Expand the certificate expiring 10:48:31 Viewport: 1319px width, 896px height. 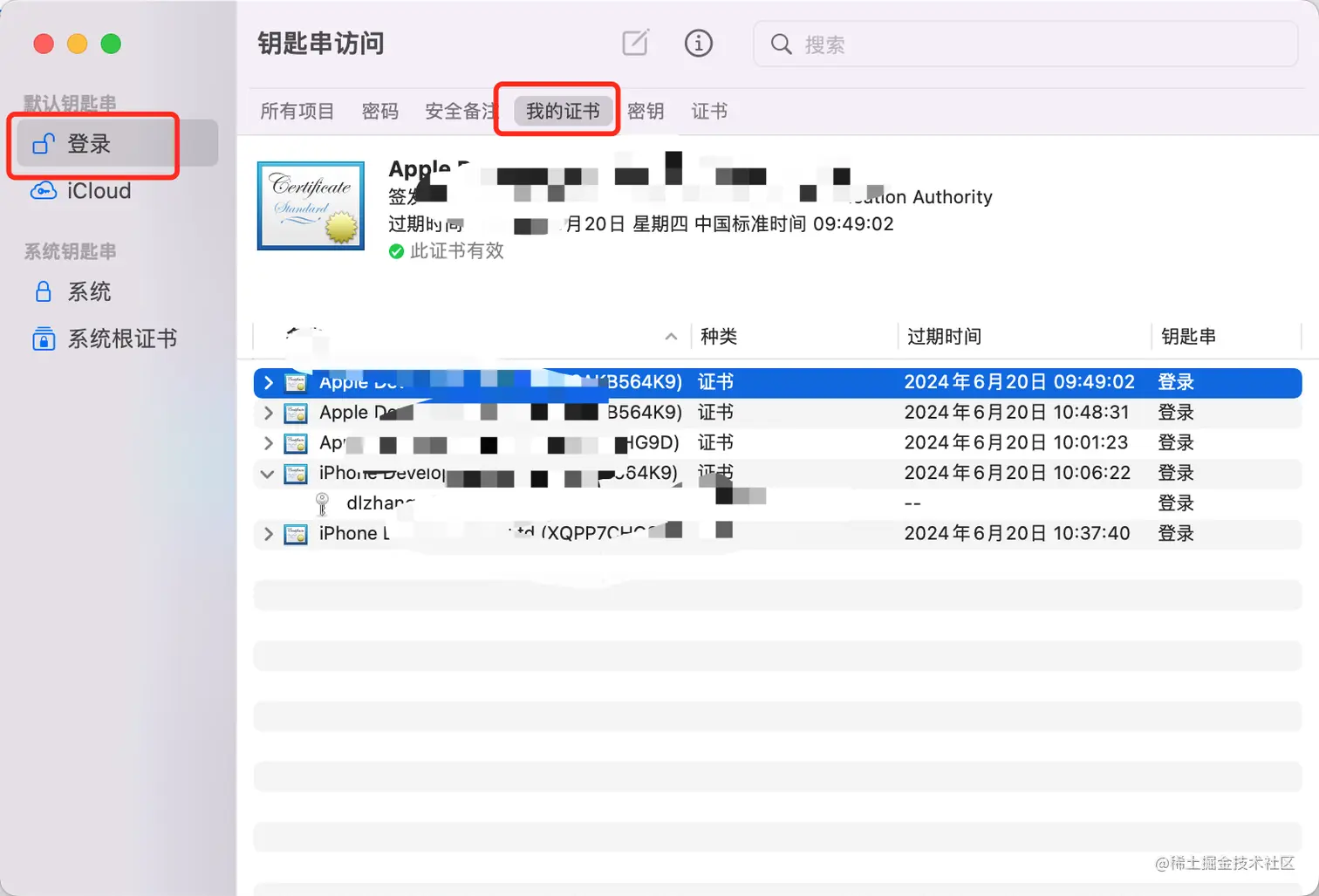coord(269,413)
